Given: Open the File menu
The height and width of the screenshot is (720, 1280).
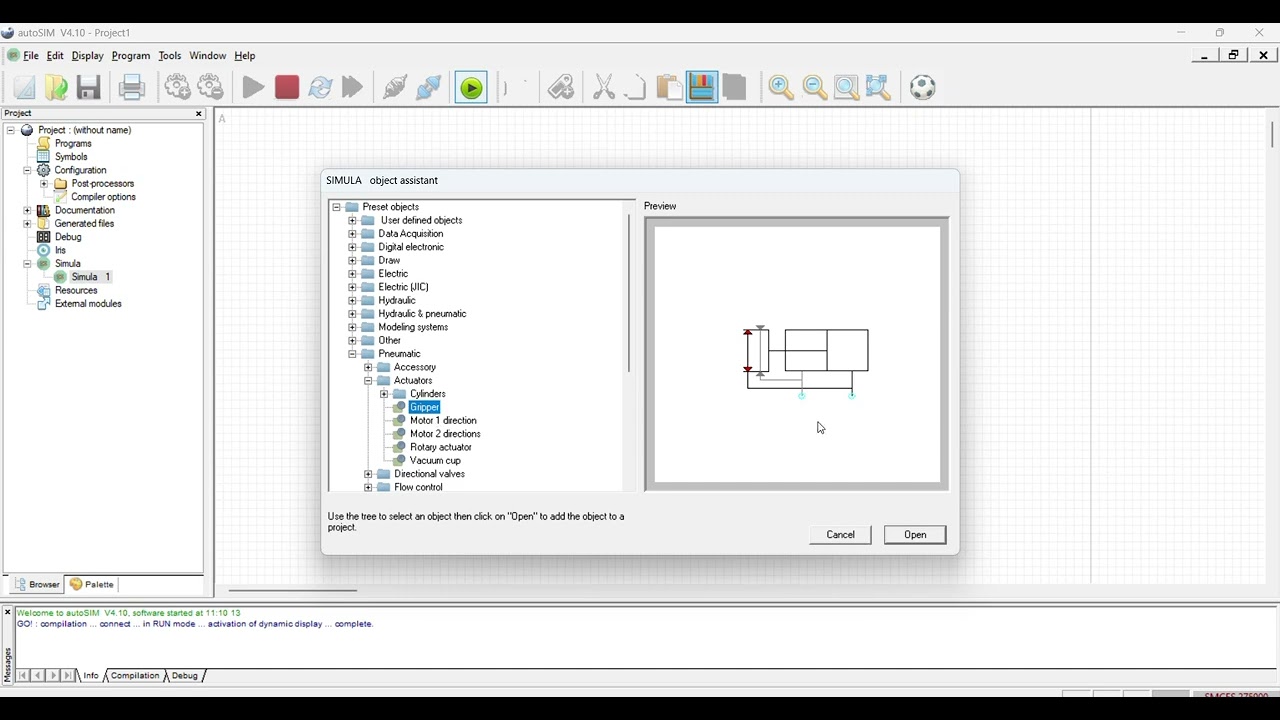Looking at the screenshot, I should (31, 56).
